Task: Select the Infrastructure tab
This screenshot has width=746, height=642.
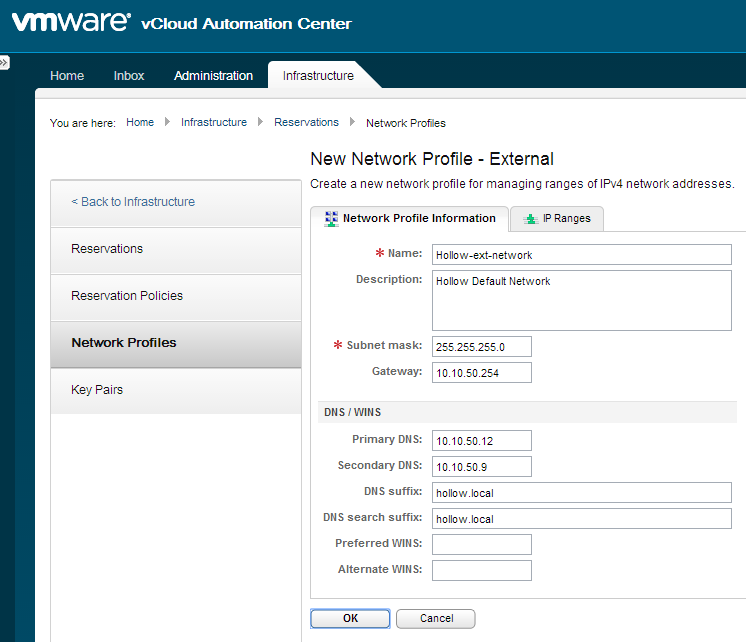Action: click(318, 76)
